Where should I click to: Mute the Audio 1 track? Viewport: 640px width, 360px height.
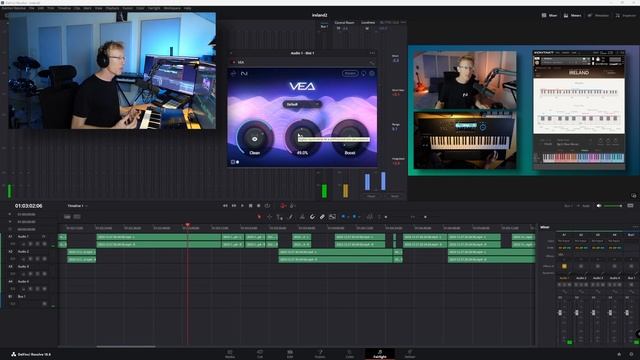44,244
